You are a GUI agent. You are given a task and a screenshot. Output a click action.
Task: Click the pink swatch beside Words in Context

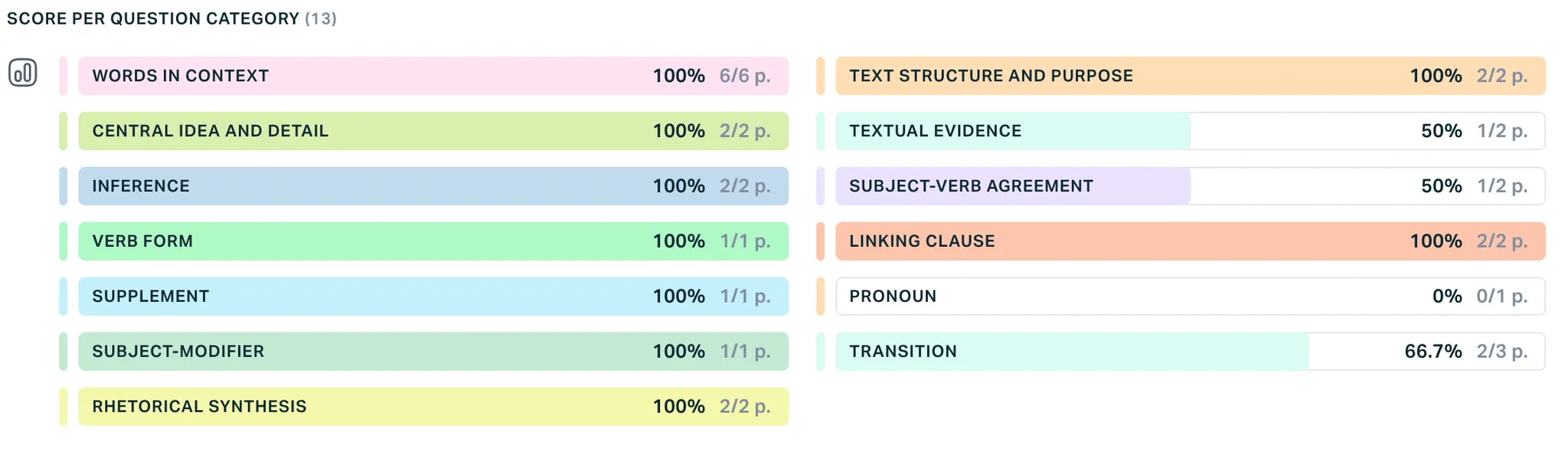(x=64, y=76)
